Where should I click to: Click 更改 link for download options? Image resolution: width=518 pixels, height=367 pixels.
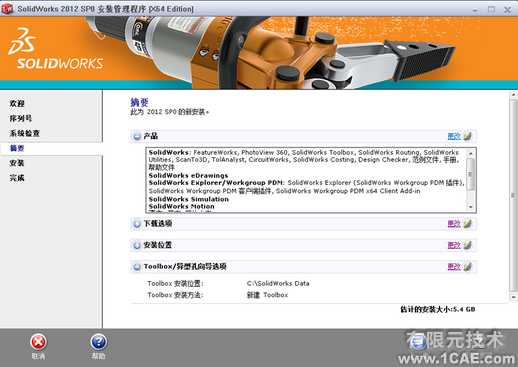pyautogui.click(x=454, y=224)
